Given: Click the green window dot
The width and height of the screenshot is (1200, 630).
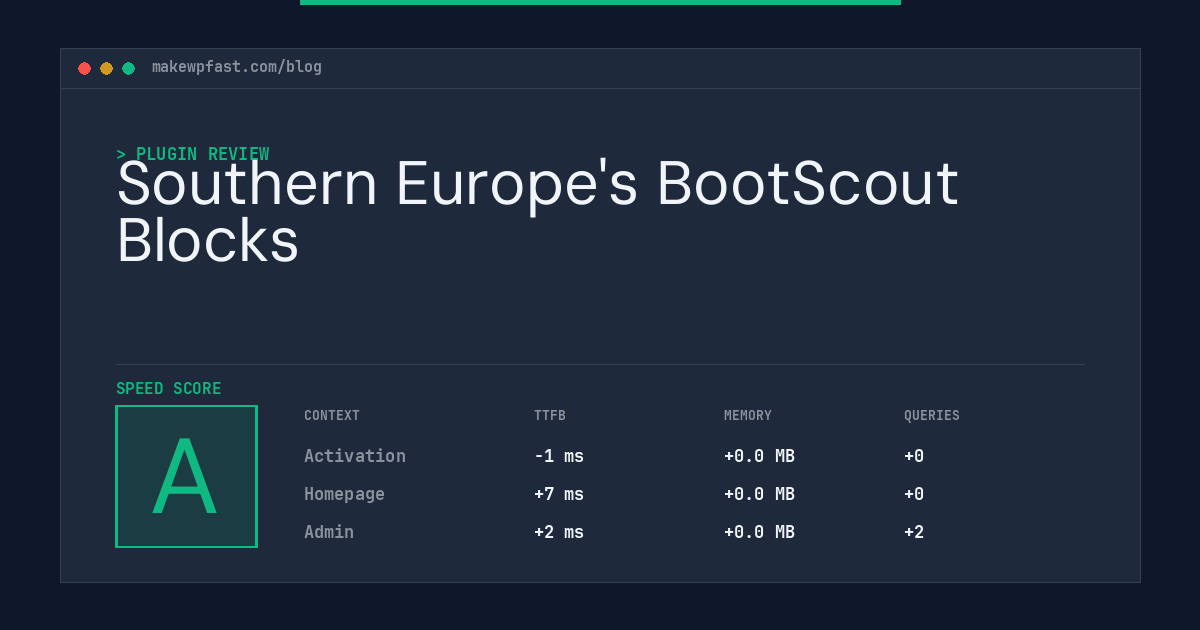Looking at the screenshot, I should [128, 68].
